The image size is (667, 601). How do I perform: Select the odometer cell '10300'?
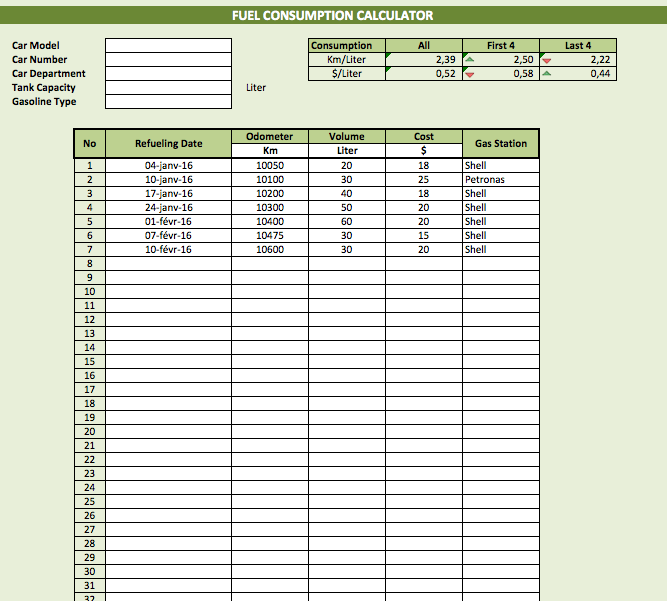click(x=270, y=208)
